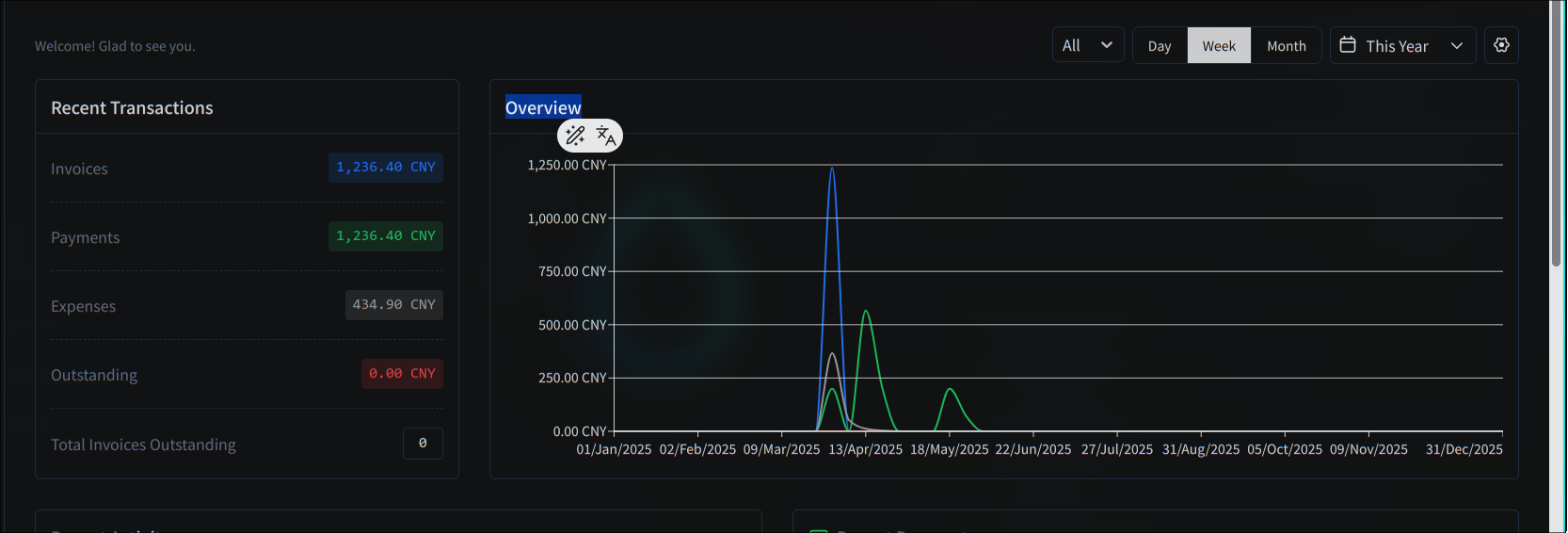
Task: Click the Invoices row label
Action: coord(79,169)
